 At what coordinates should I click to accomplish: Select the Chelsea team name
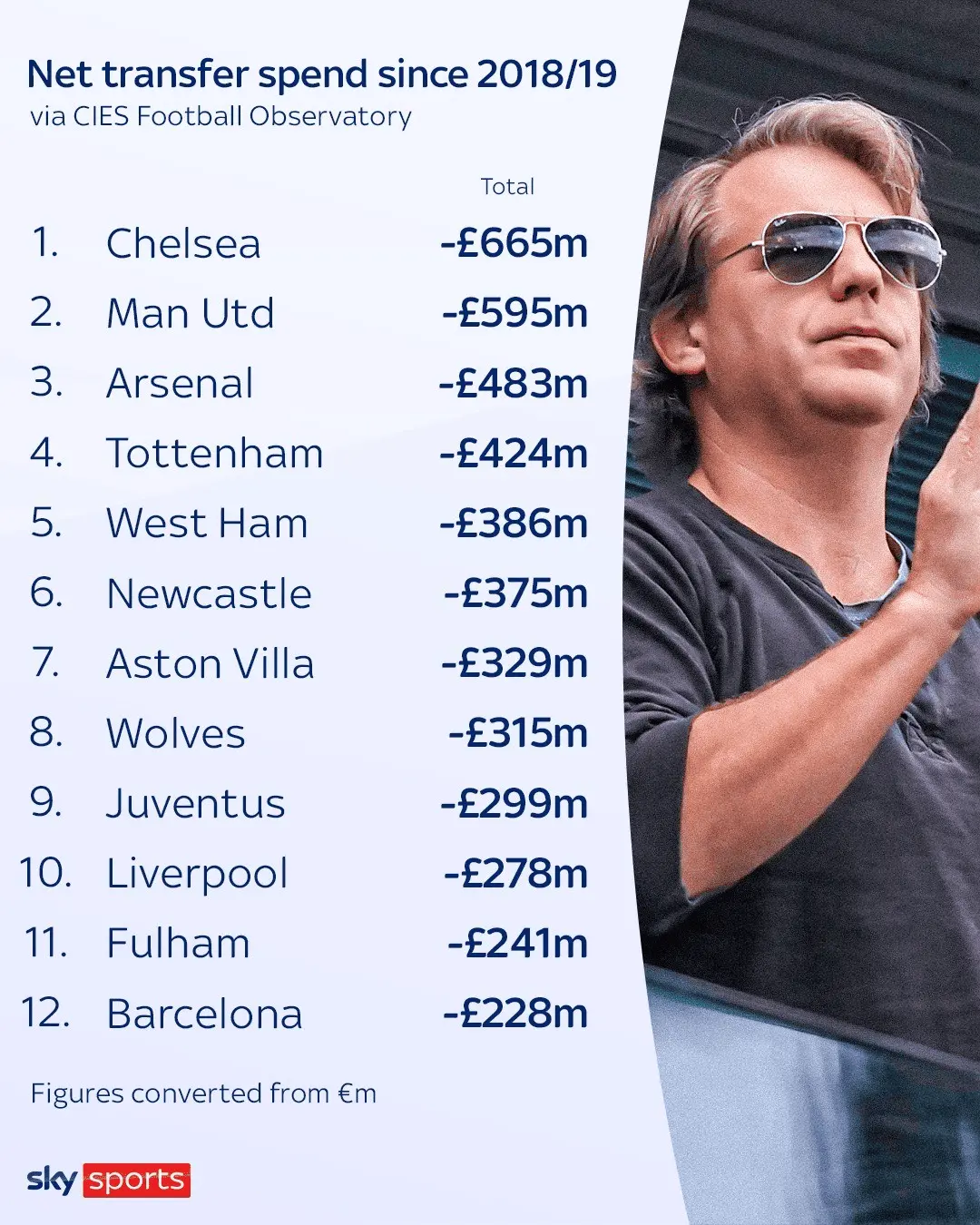tap(183, 243)
